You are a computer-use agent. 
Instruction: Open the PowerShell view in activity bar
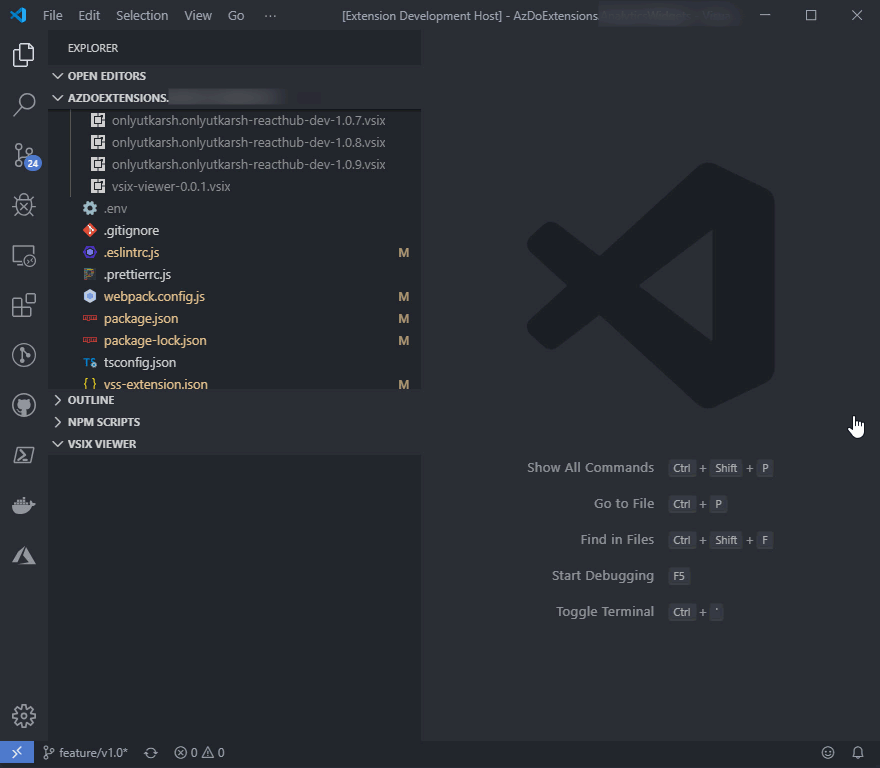pos(24,455)
